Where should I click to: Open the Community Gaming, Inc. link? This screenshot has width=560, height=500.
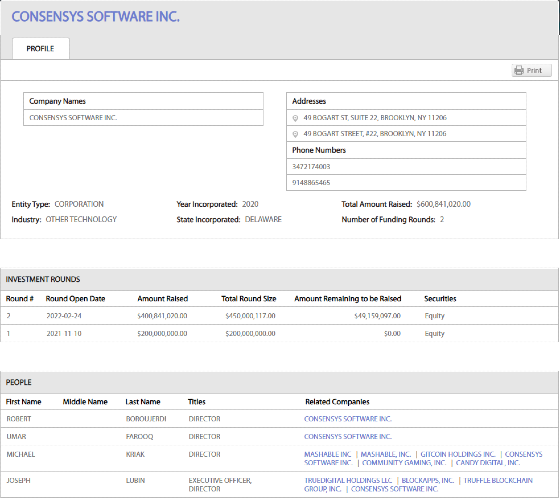[x=404, y=463]
